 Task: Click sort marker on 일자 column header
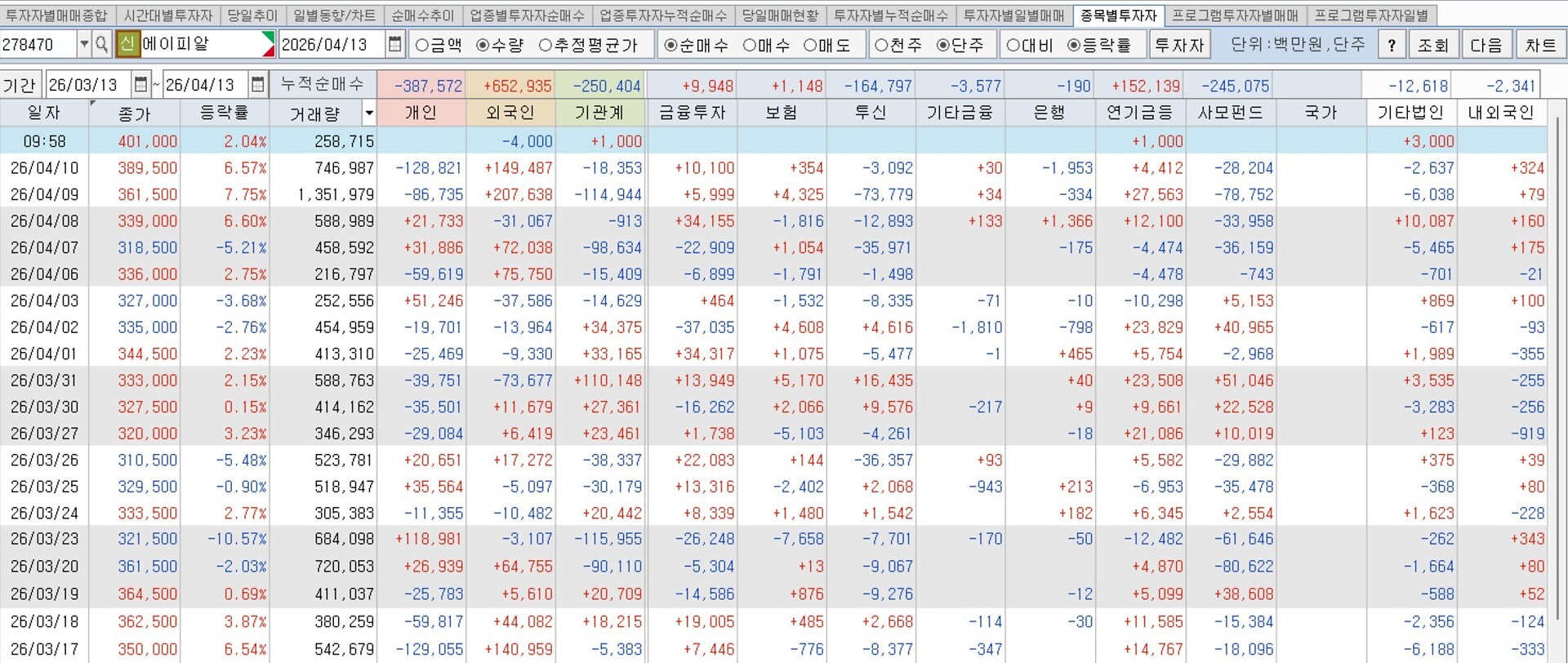coord(92,104)
